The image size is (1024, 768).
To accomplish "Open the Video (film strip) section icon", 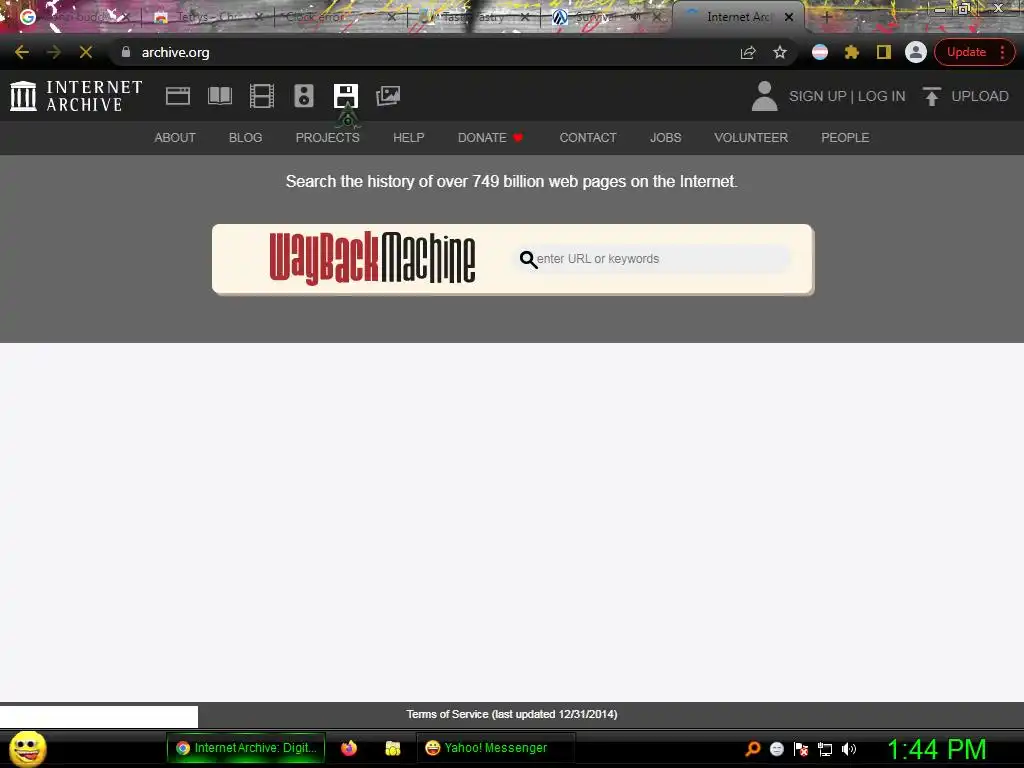I will point(262,96).
